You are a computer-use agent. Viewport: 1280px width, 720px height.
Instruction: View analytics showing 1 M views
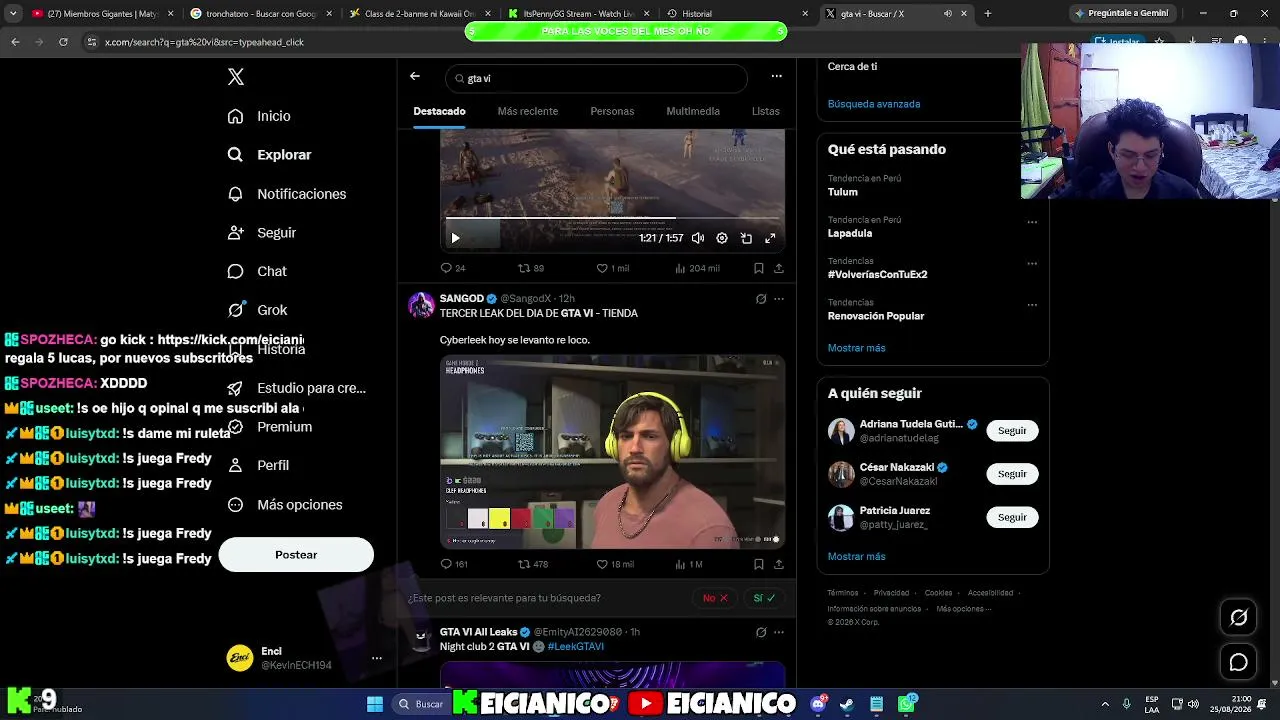click(x=689, y=564)
